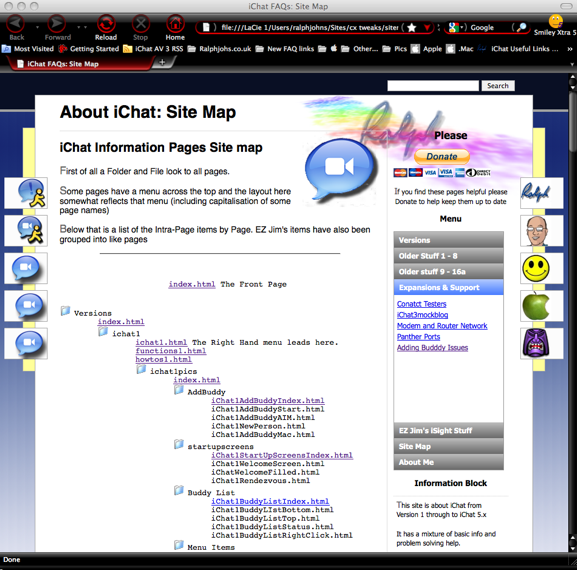Click the site search text field
The width and height of the screenshot is (577, 570).
[x=433, y=86]
